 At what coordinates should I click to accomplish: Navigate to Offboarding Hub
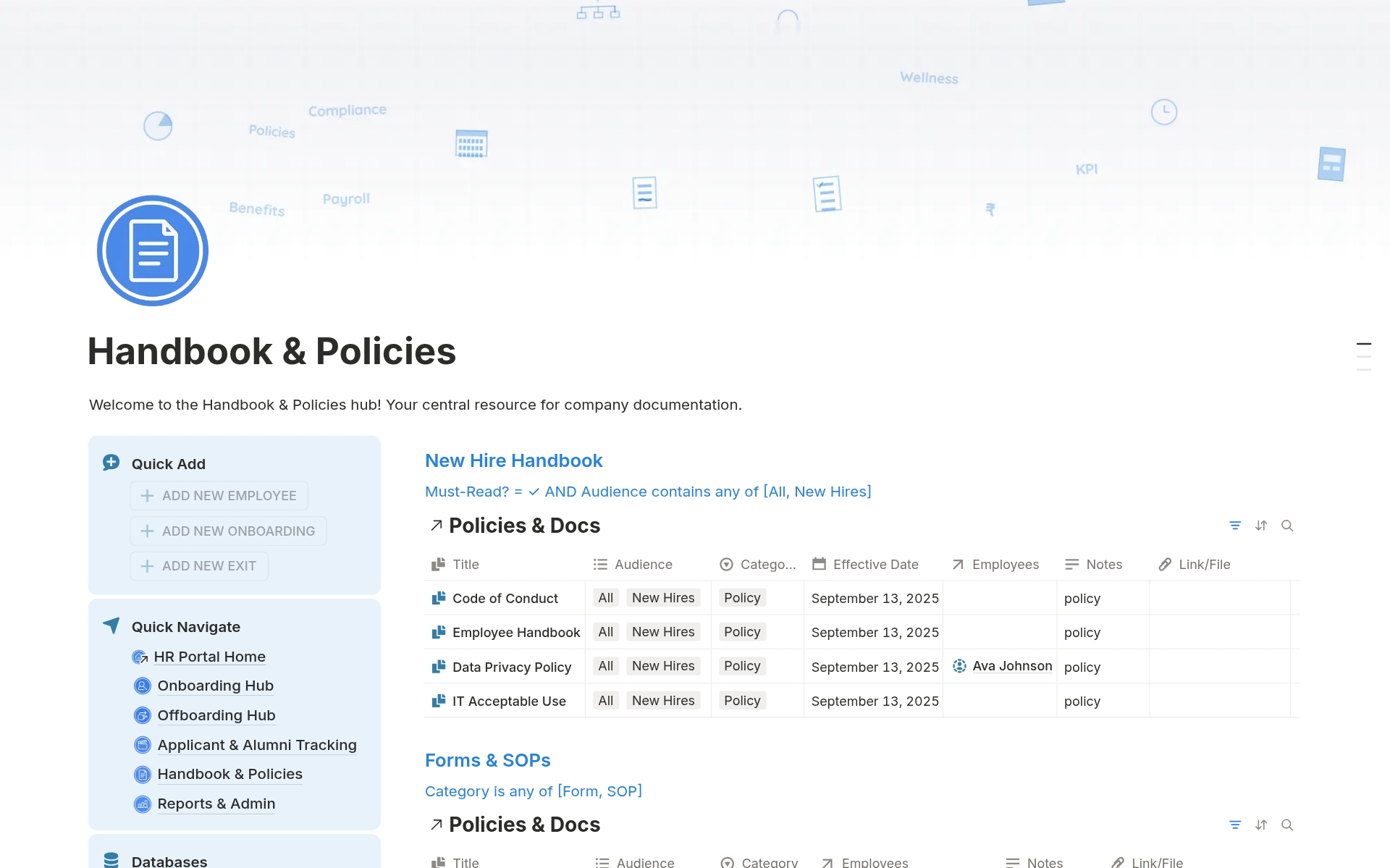point(216,715)
